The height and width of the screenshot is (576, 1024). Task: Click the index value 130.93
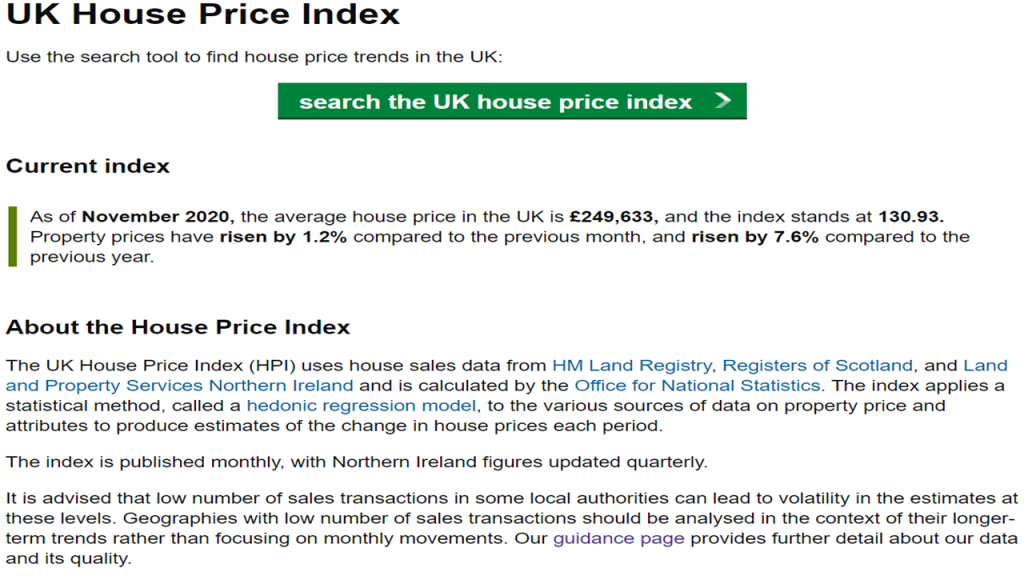911,216
